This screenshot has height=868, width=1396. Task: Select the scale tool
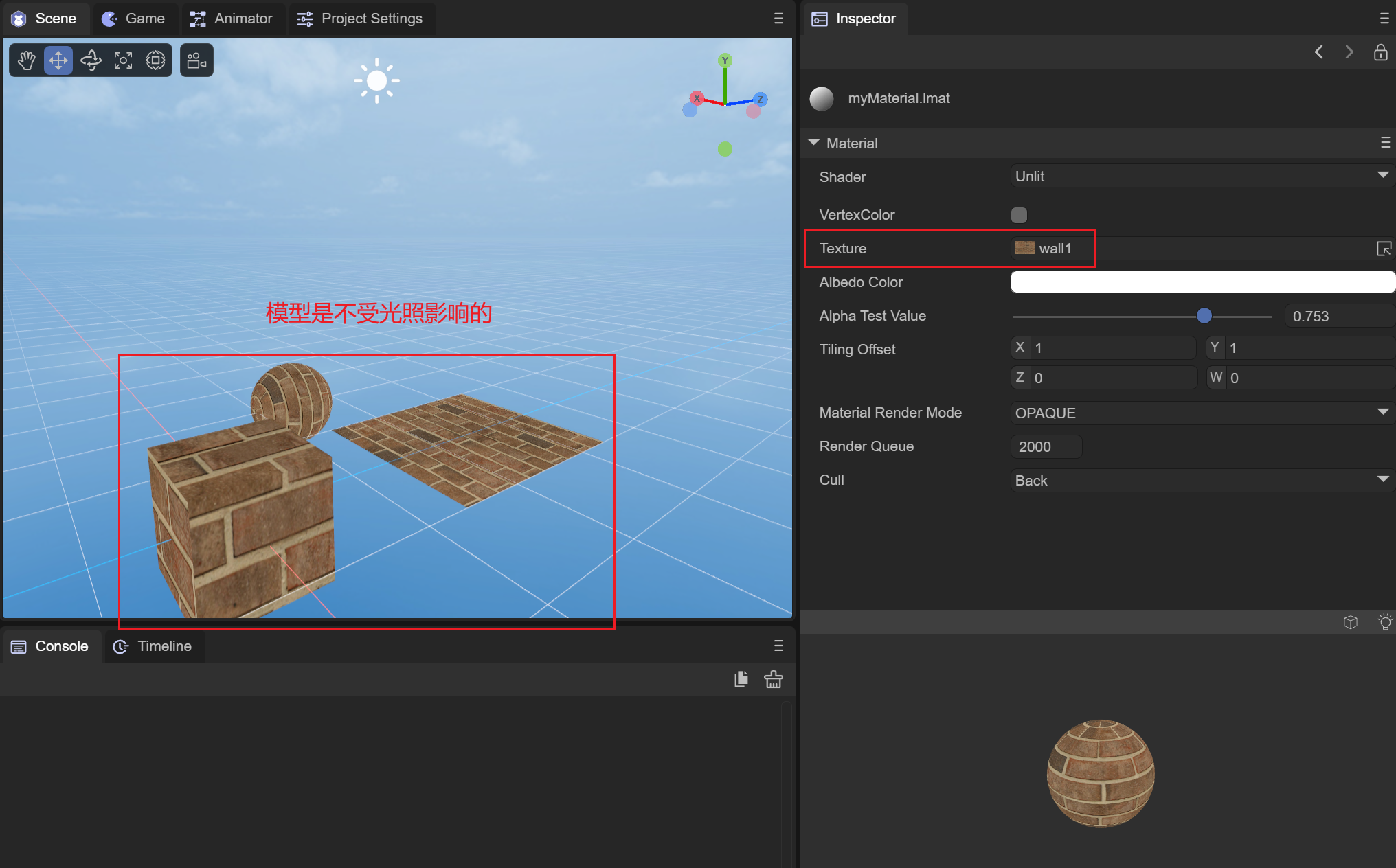click(123, 60)
